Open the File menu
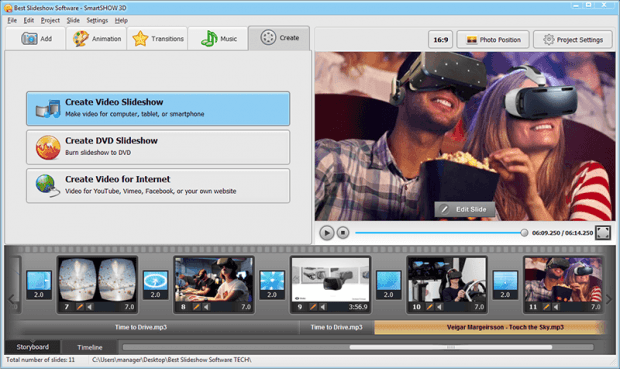 pyautogui.click(x=12, y=20)
